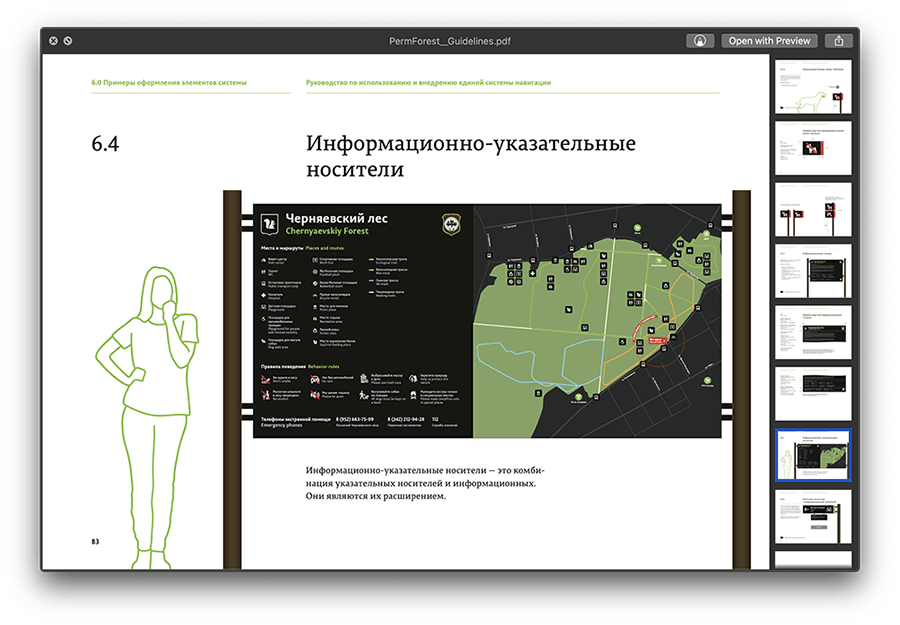Open the thumbnail just below the highlighted page
Viewport: 900px width, 625px height.
point(813,515)
